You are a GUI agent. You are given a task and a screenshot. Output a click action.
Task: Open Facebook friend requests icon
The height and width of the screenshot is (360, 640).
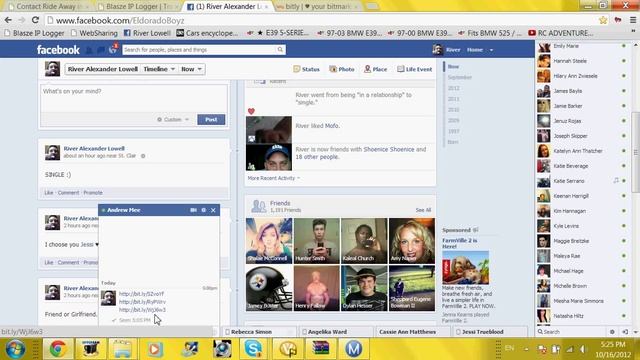click(89, 50)
